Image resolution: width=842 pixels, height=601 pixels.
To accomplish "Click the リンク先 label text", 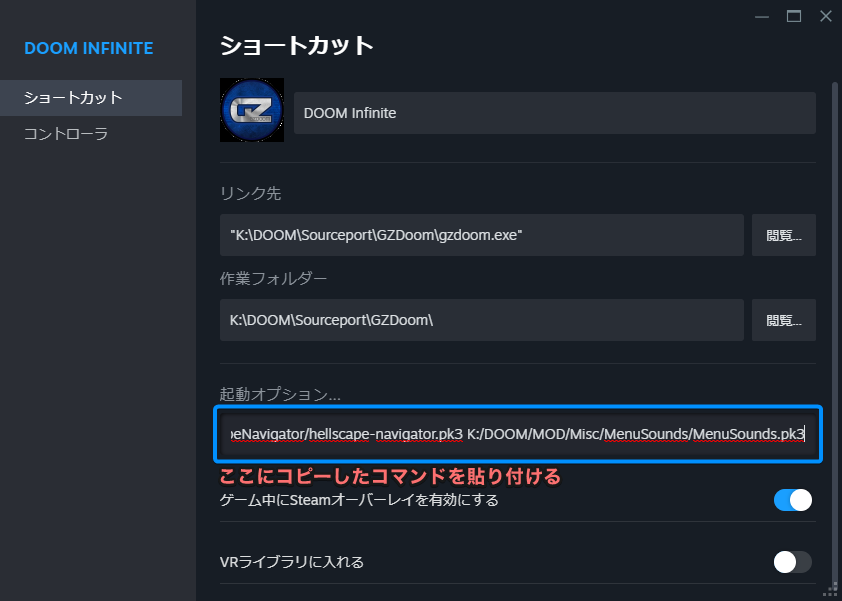I will pos(250,193).
